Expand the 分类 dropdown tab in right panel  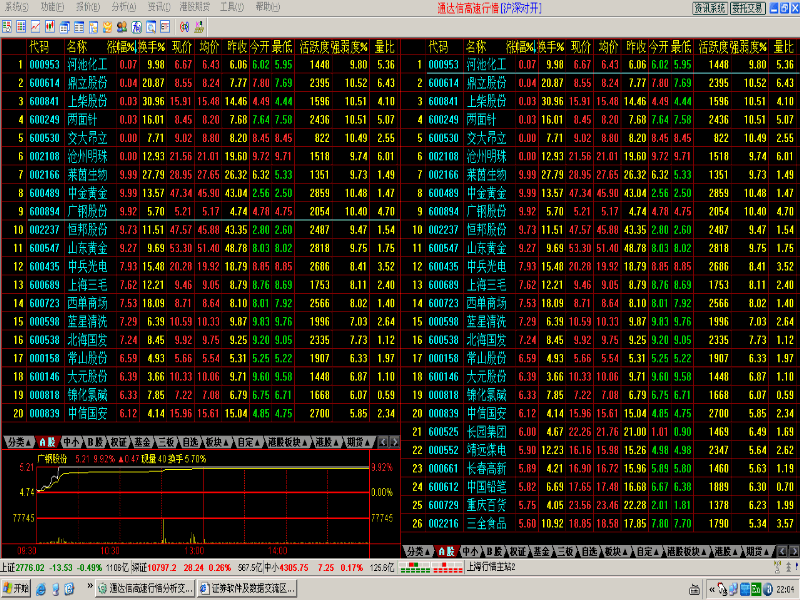418,552
